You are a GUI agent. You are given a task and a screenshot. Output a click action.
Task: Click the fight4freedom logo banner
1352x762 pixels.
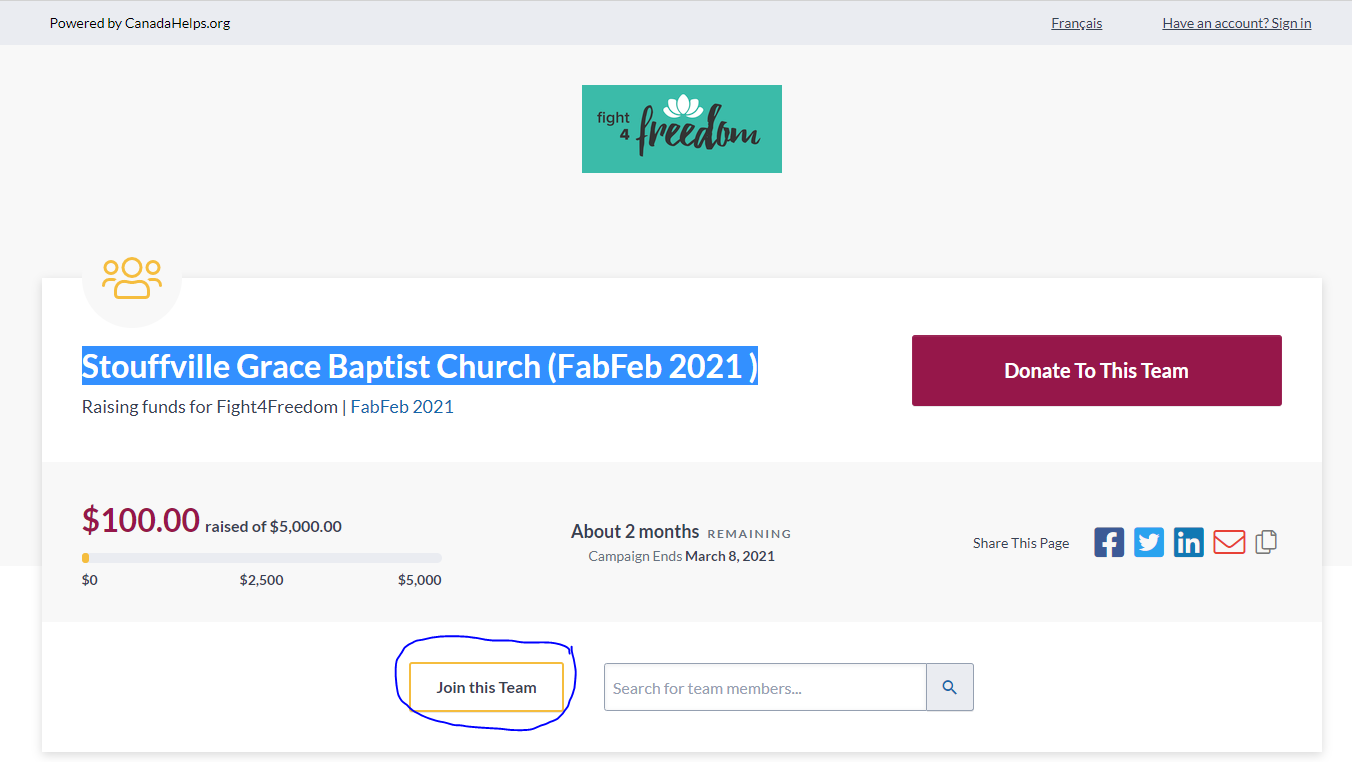point(682,129)
